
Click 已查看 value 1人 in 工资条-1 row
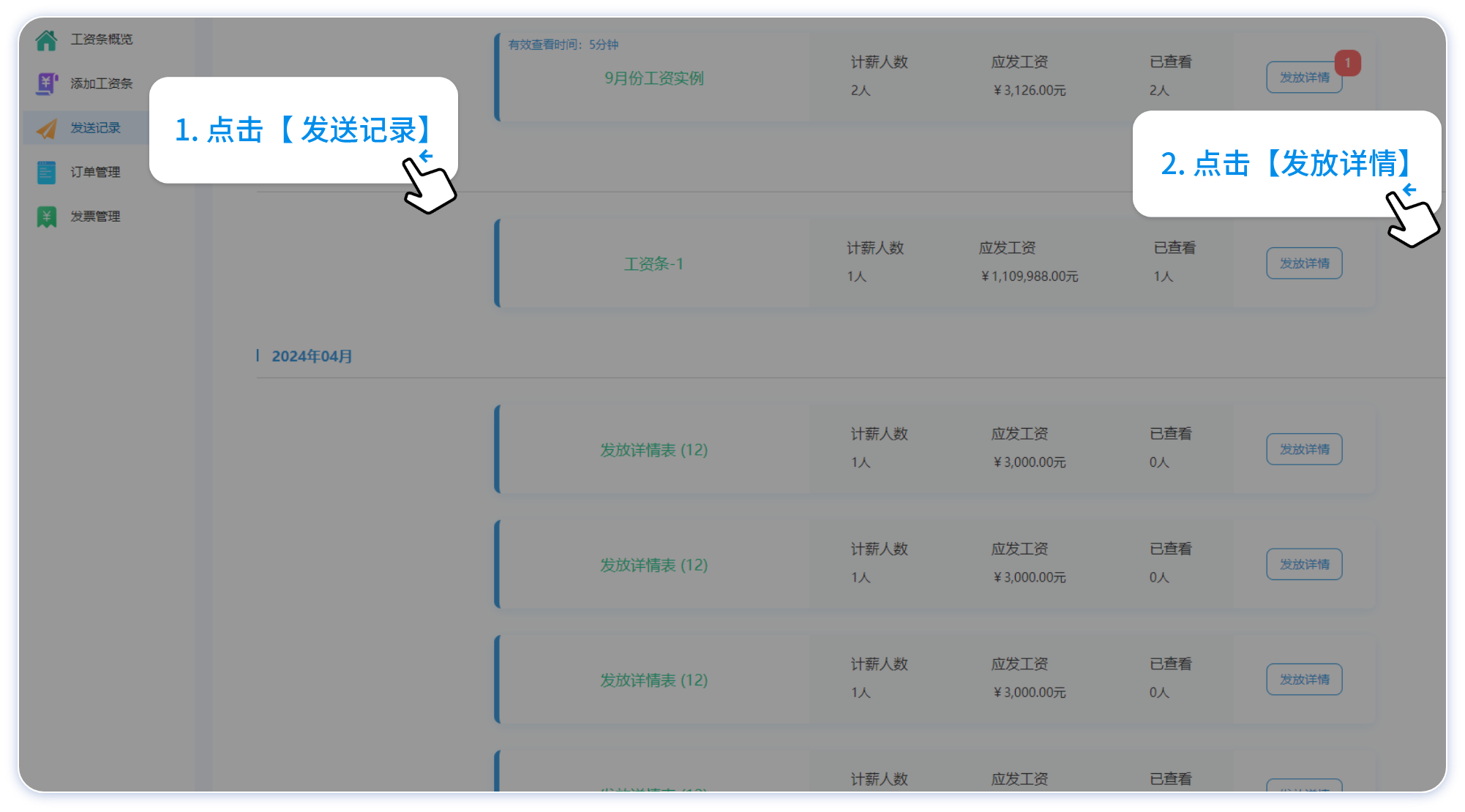[x=1164, y=277]
